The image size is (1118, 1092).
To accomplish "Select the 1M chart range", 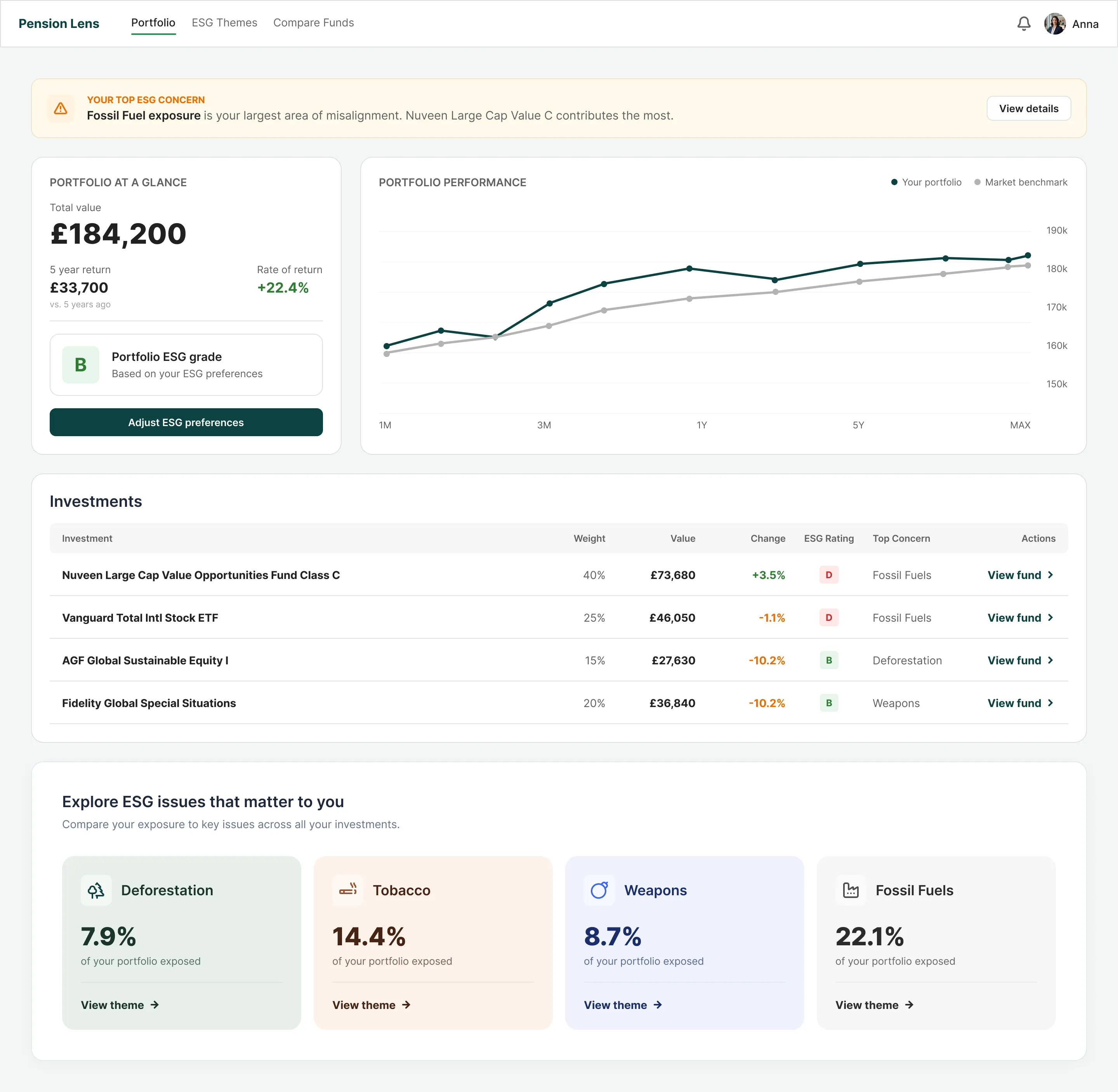I will tap(385, 425).
